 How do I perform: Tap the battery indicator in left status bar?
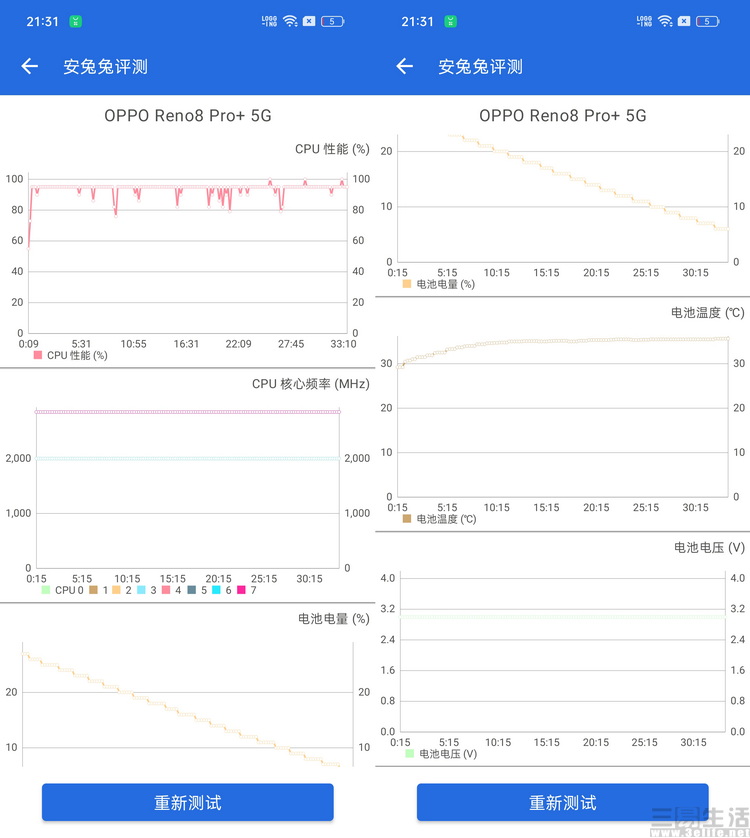click(x=333, y=21)
